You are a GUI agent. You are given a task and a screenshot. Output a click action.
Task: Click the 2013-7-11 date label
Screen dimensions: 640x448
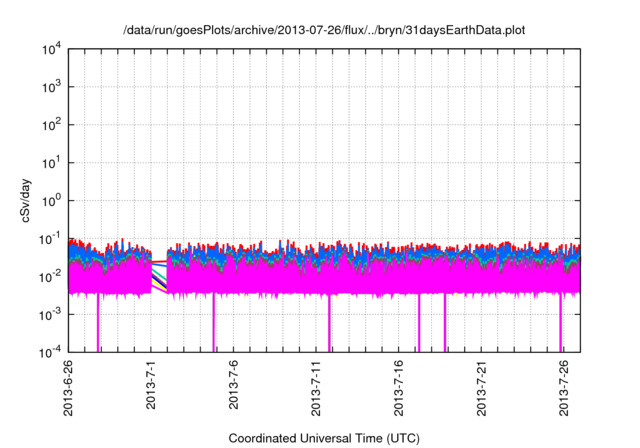[316, 388]
